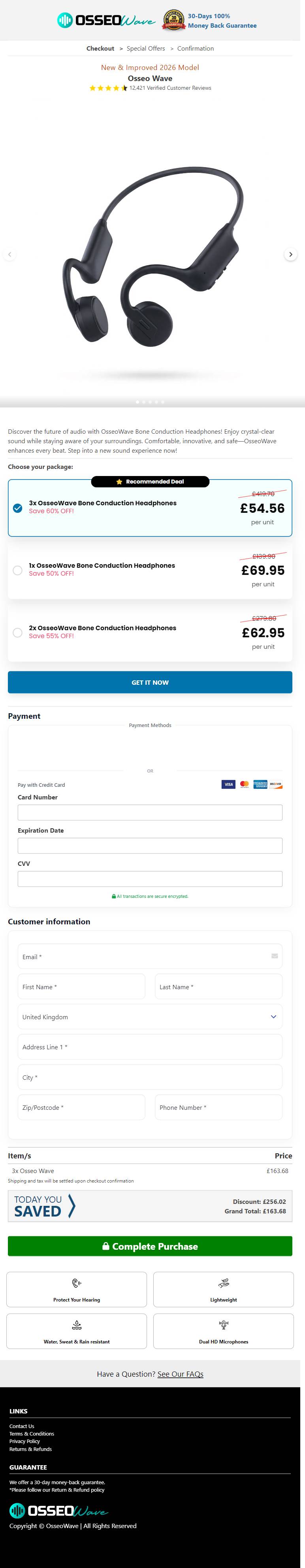305x1568 pixels.
Task: Click the Lightweight feather icon
Action: point(224,1283)
